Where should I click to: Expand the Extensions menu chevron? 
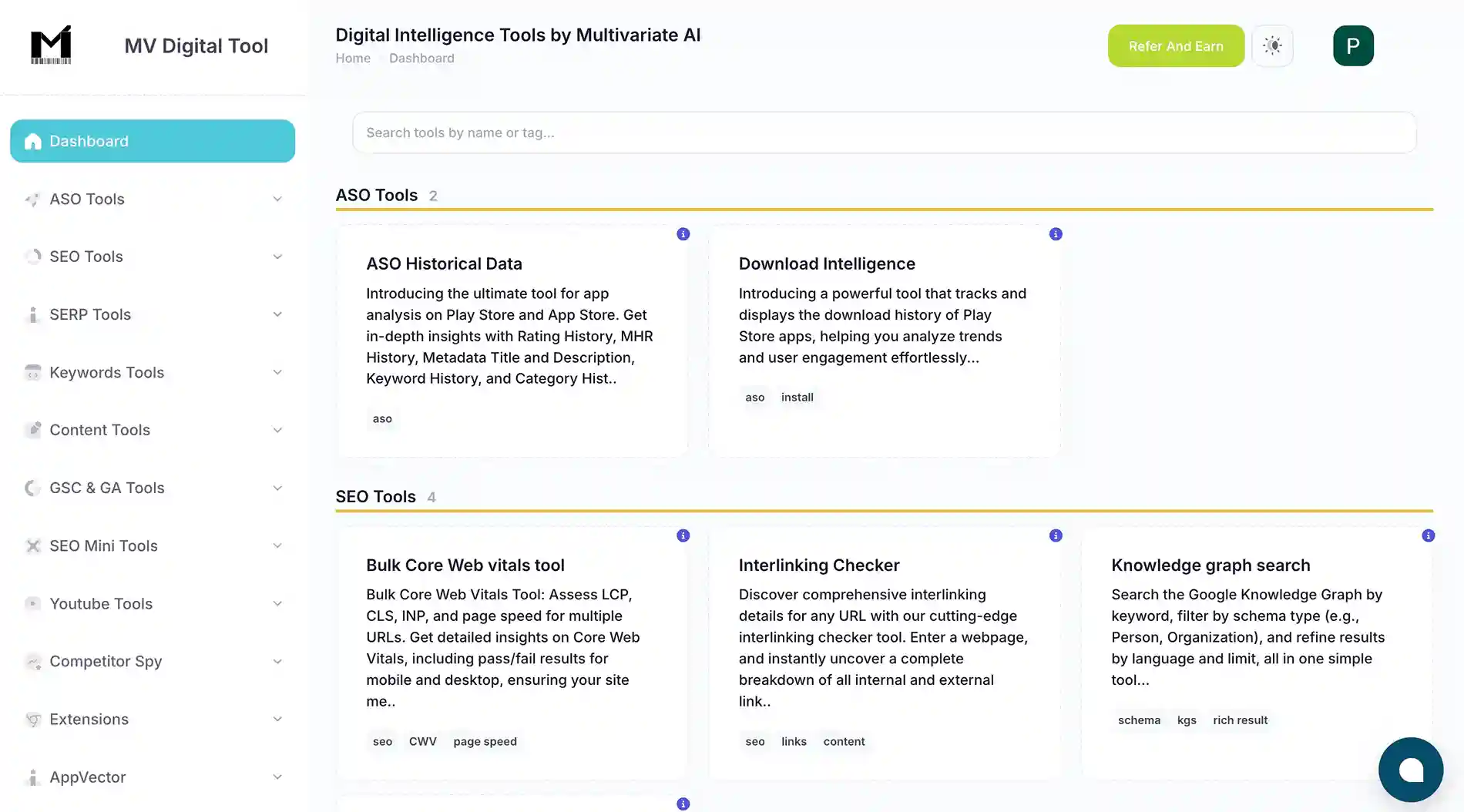pos(277,720)
